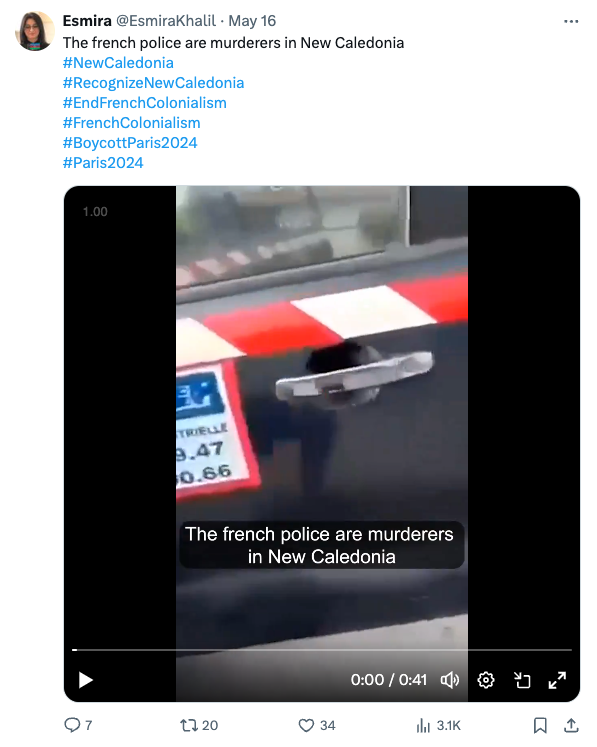The image size is (597, 747).
Task: Open the #NewCaledonia hashtag
Action: pyautogui.click(x=118, y=63)
